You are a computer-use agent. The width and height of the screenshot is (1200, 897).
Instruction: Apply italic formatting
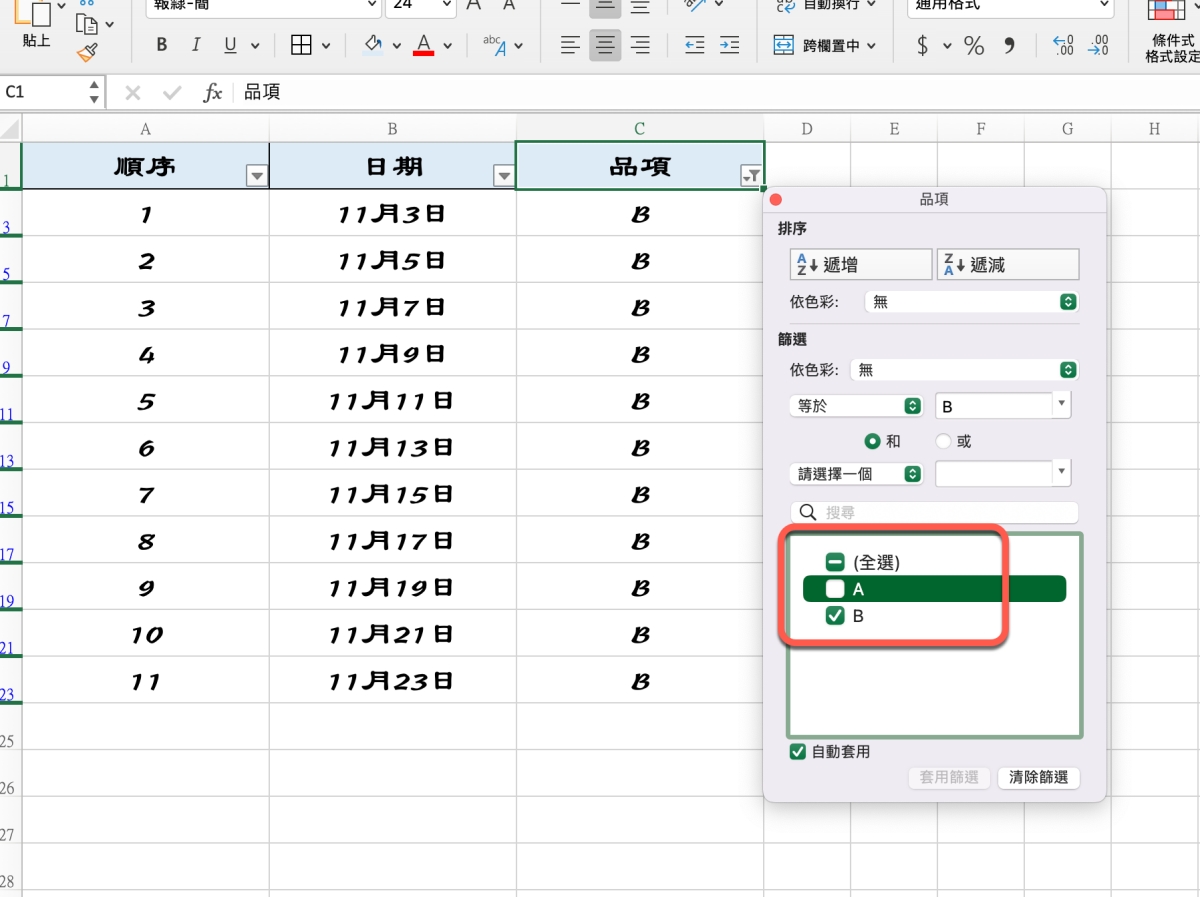196,45
